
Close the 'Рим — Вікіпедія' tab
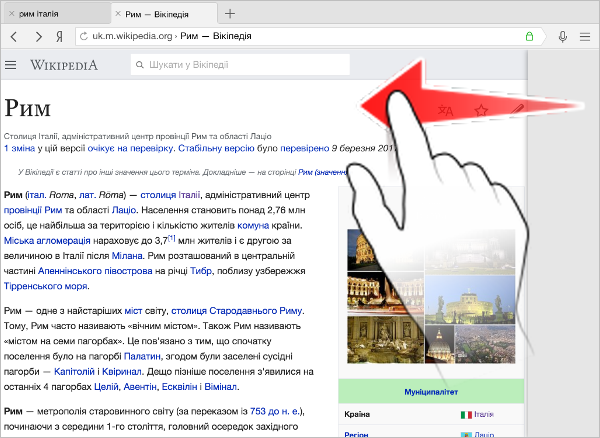118,14
